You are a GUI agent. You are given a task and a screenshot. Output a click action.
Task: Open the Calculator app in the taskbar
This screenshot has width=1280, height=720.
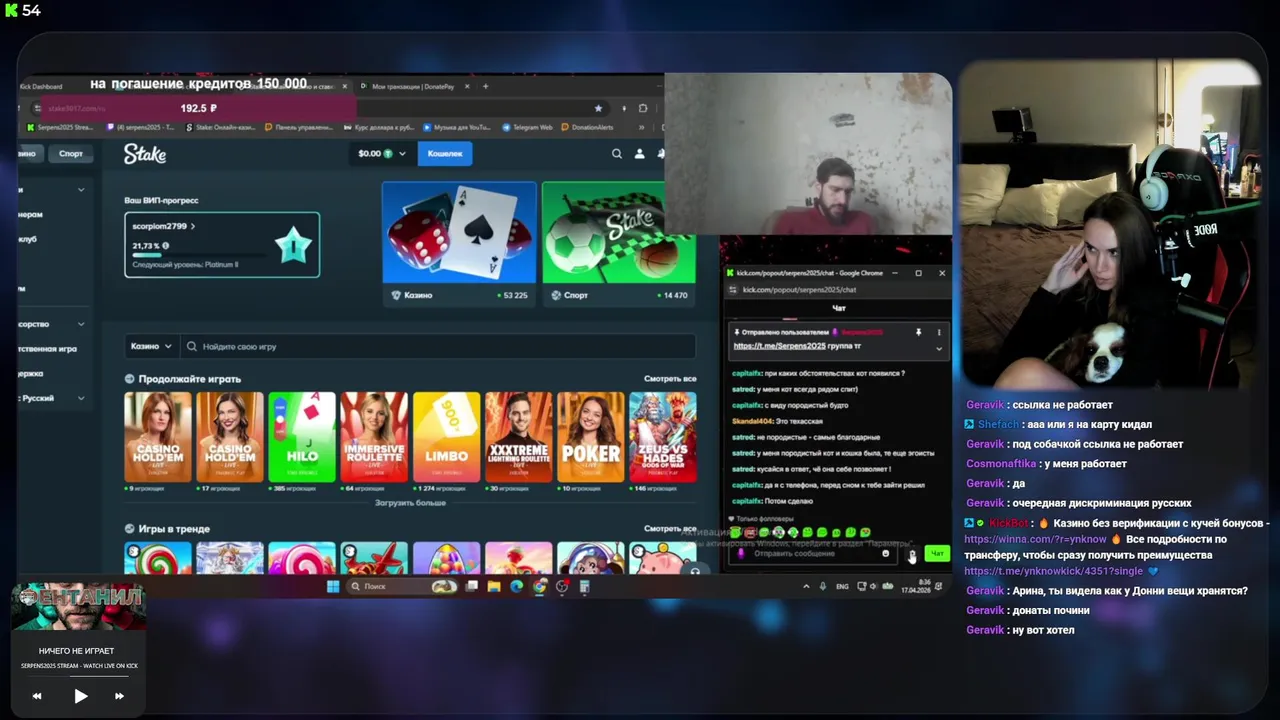[585, 587]
